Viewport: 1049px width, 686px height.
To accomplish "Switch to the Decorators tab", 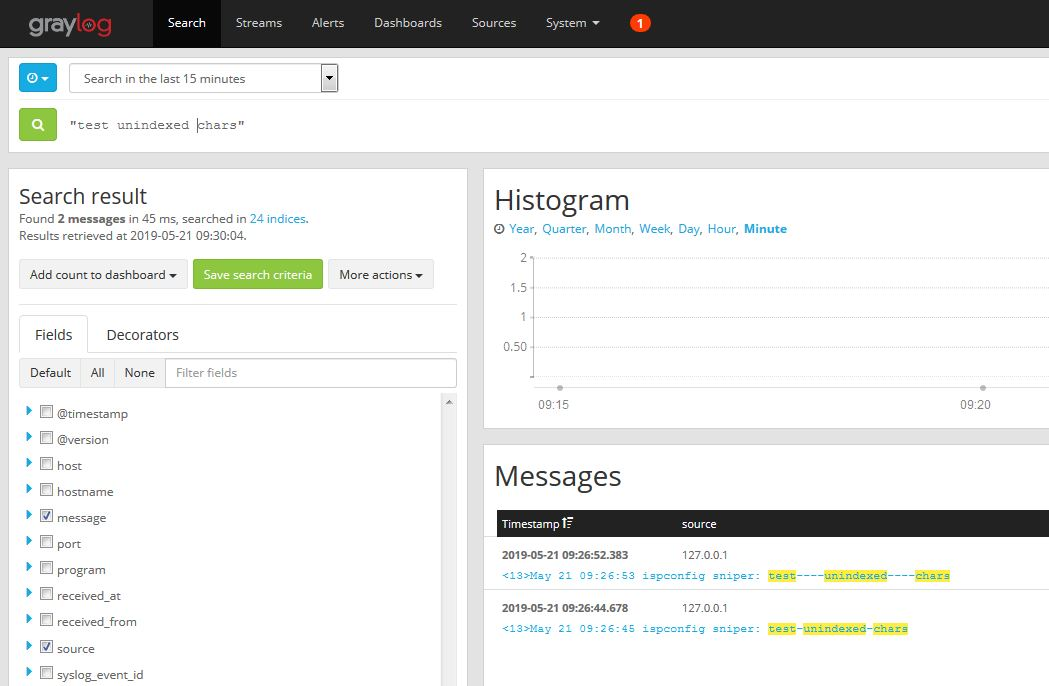I will click(x=142, y=334).
